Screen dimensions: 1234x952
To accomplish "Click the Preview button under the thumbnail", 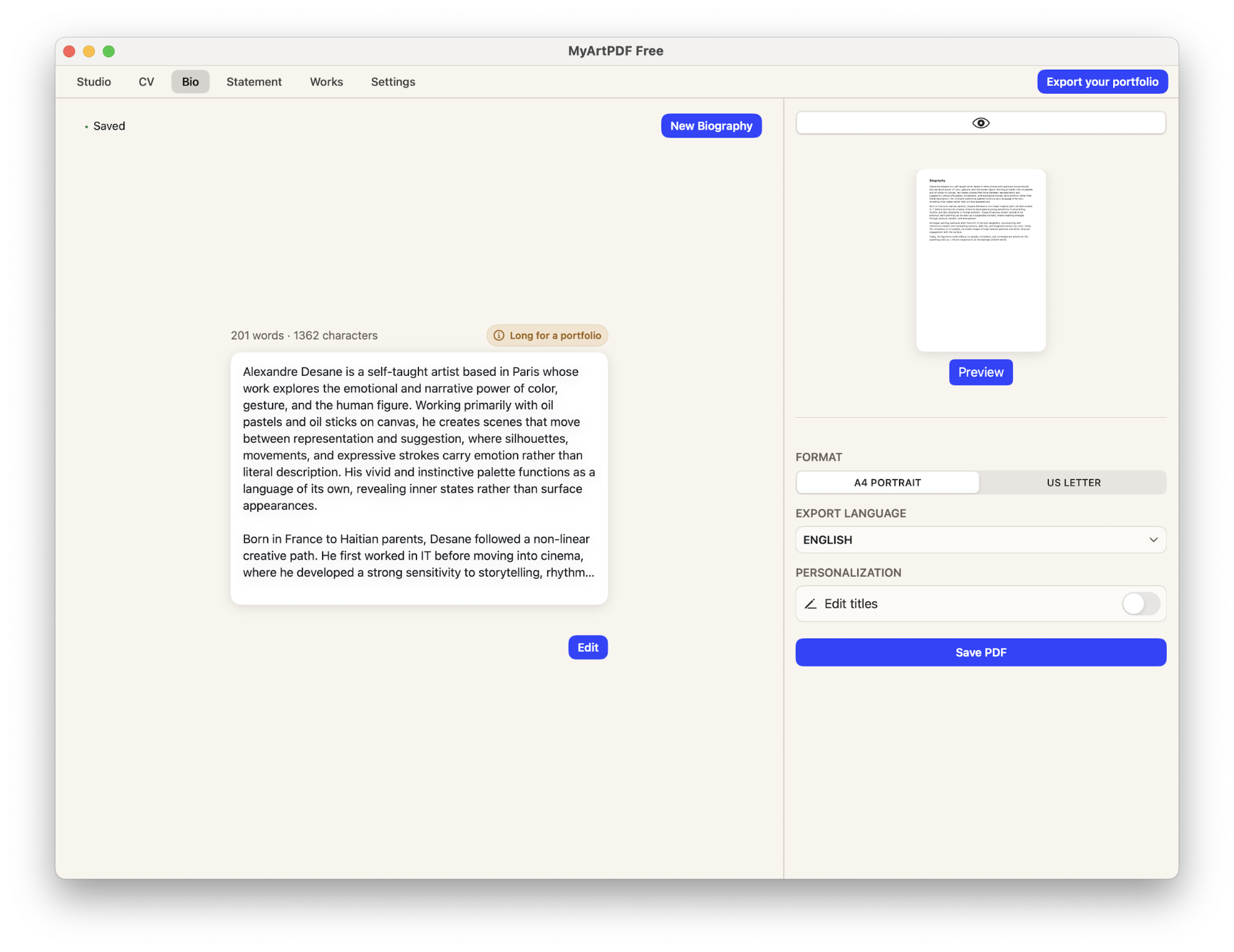I will point(980,372).
